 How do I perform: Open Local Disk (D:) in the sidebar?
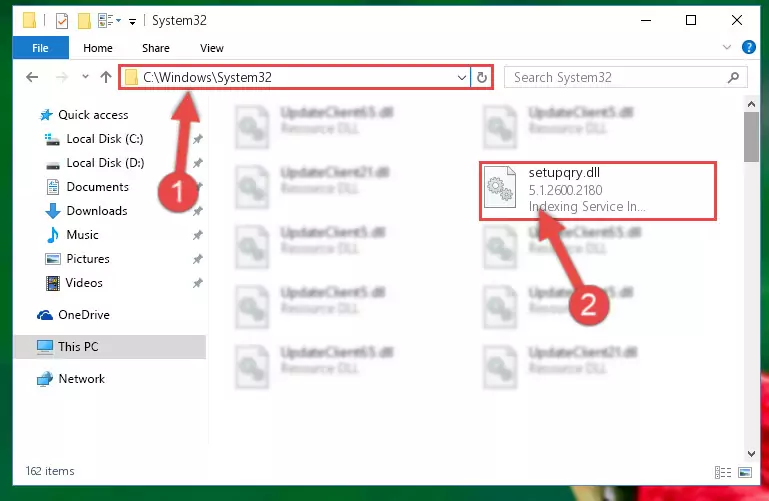coord(105,163)
